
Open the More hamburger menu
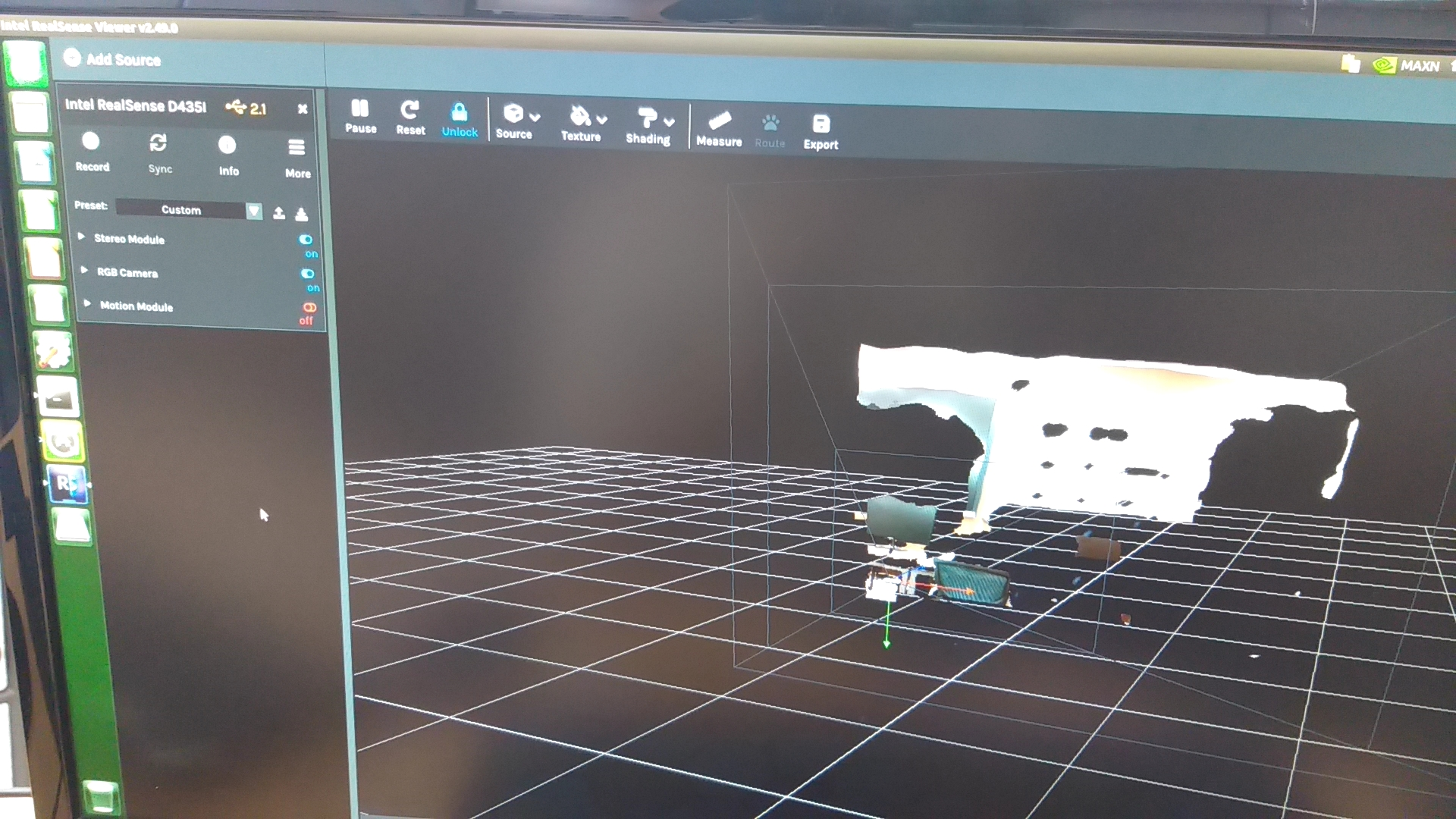pyautogui.click(x=297, y=156)
